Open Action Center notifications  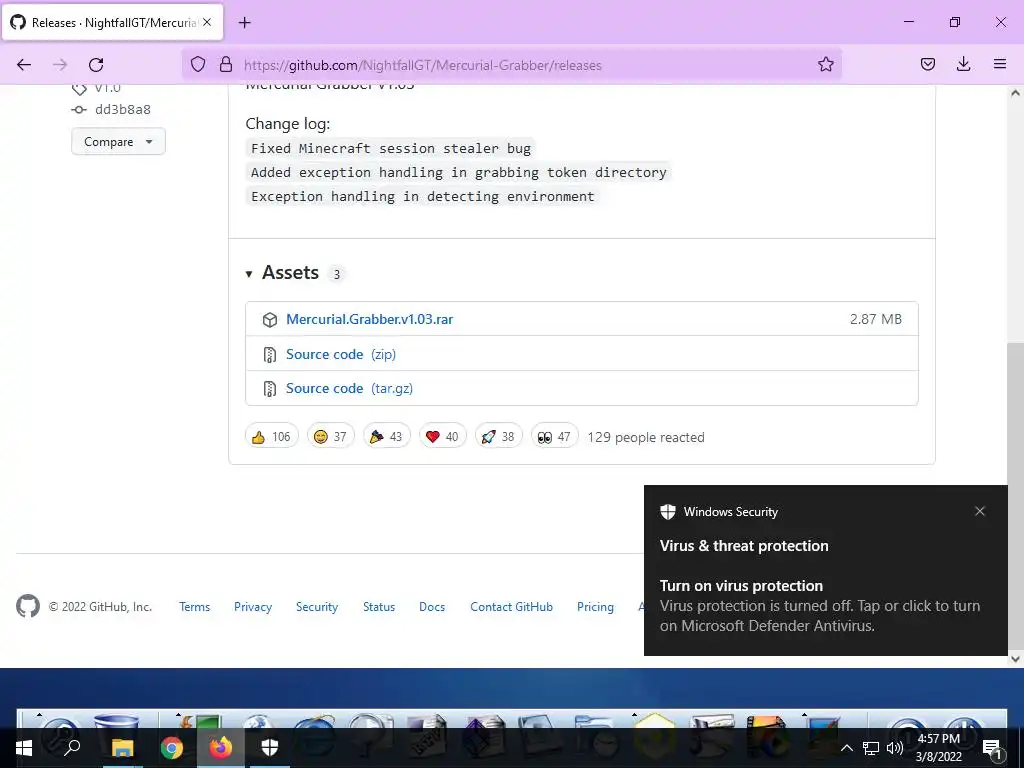coord(993,748)
